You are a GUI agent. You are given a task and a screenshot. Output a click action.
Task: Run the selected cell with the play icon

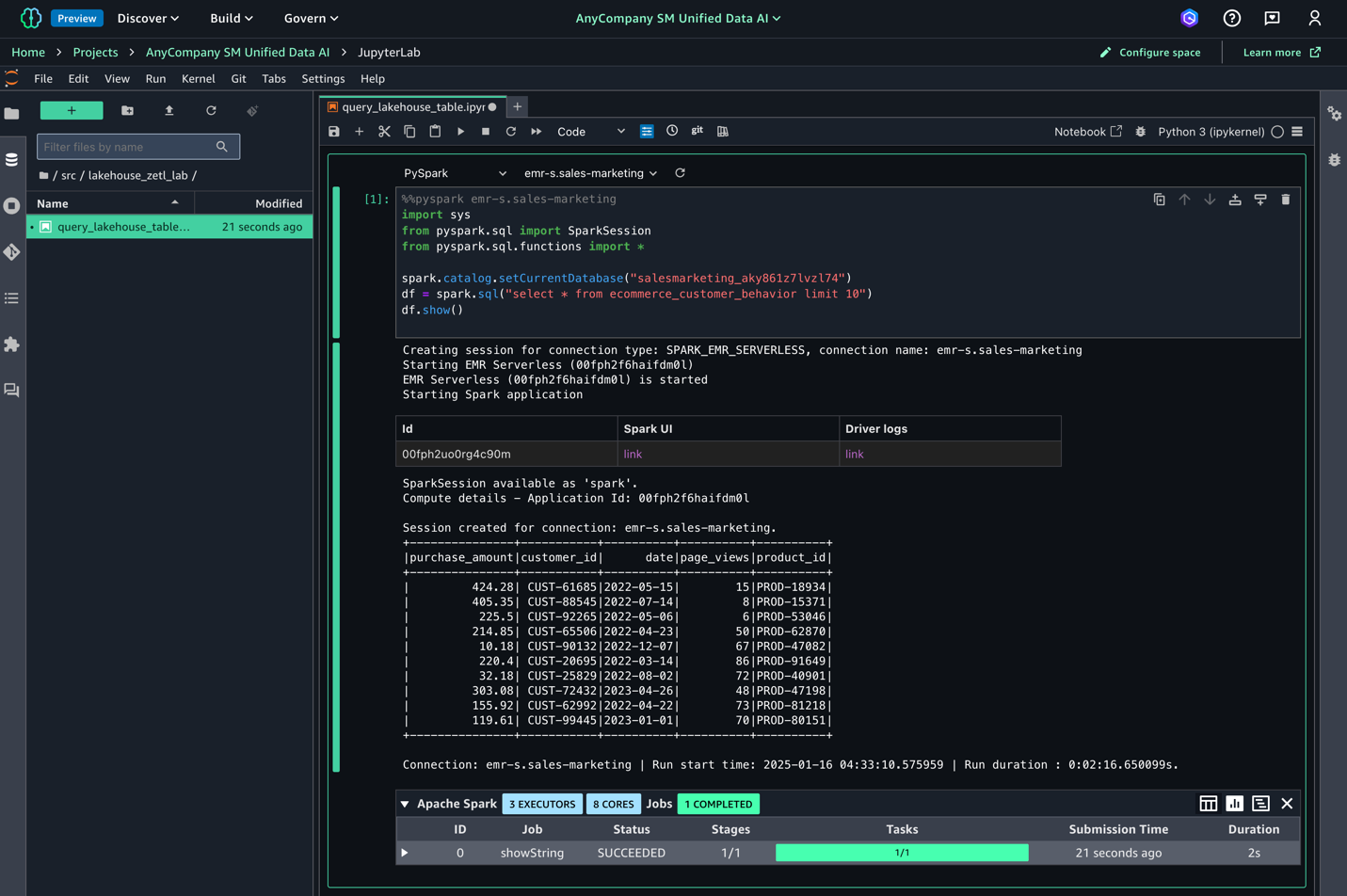click(460, 132)
